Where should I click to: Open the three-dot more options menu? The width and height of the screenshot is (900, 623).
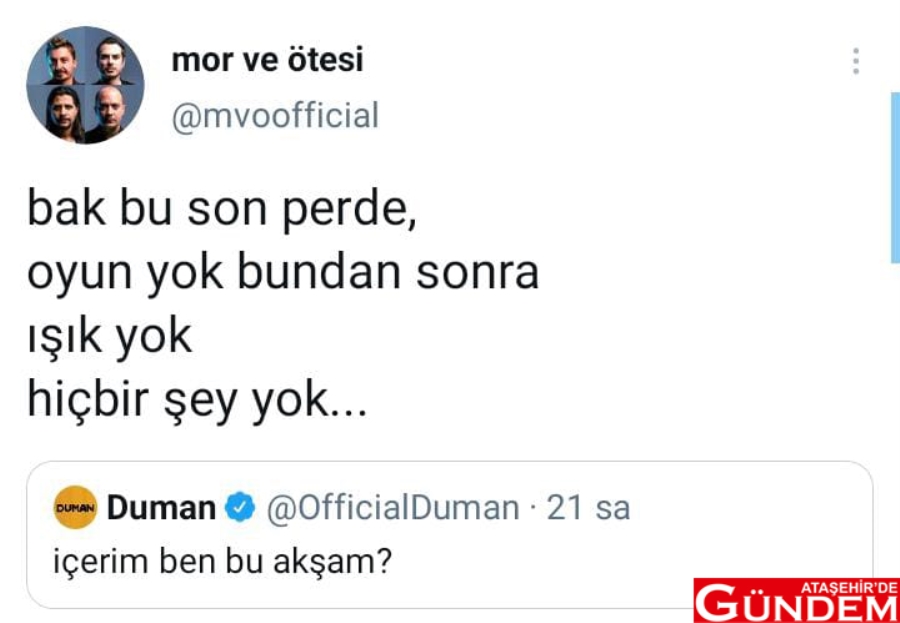point(856,61)
